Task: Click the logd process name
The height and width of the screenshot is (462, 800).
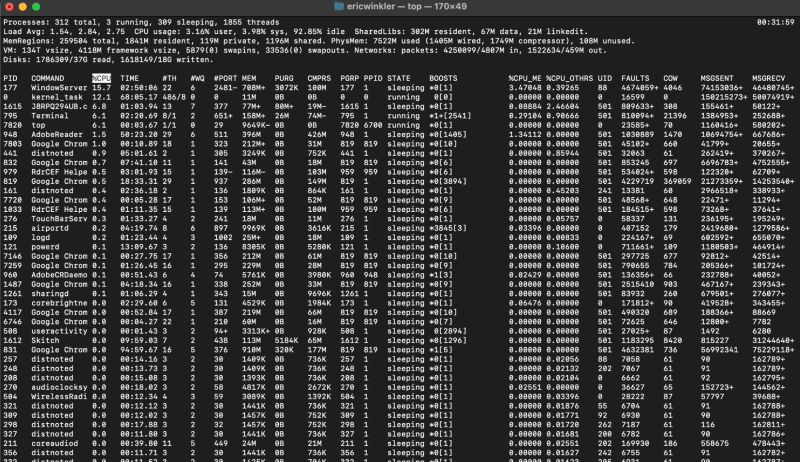Action: 40,237
